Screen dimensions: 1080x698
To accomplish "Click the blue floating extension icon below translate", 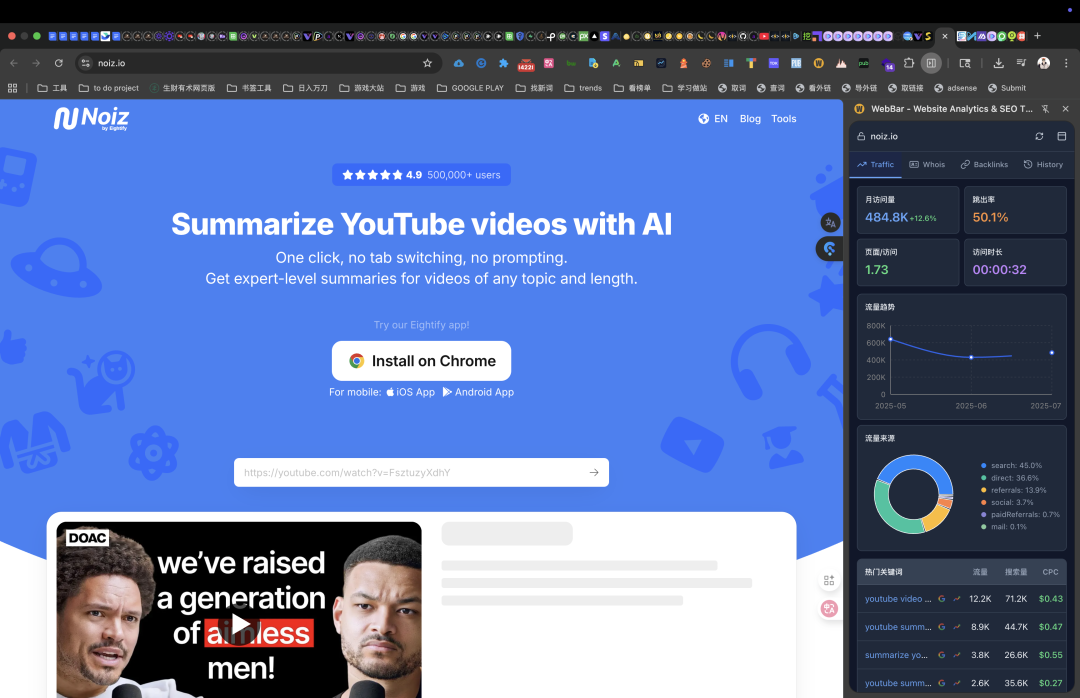I will pyautogui.click(x=830, y=248).
